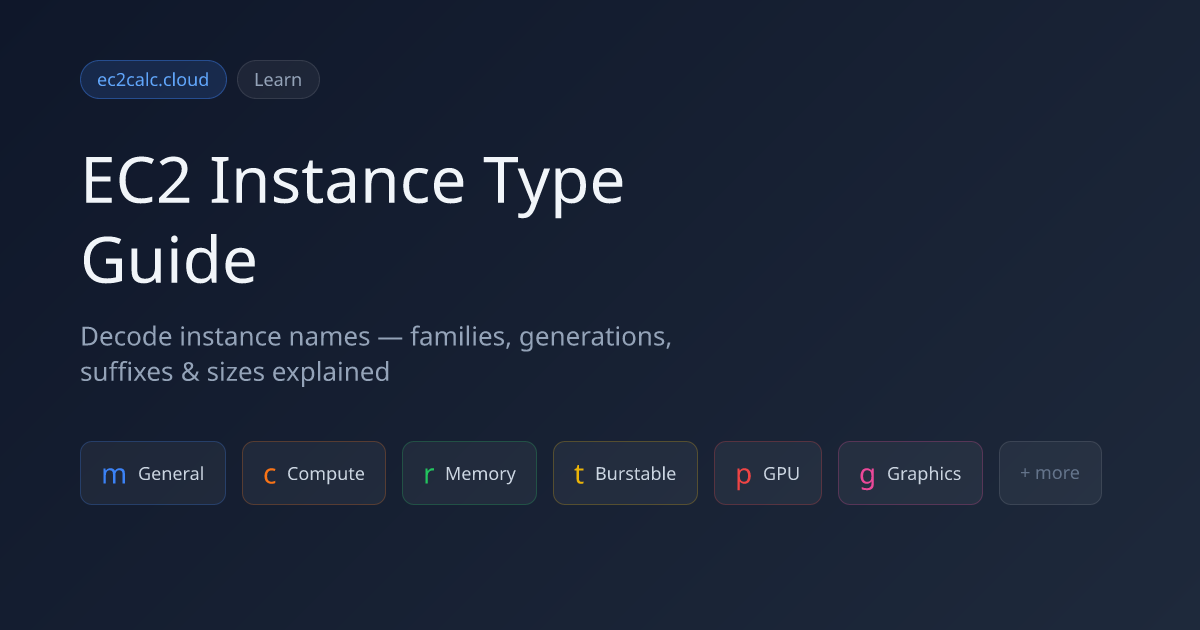
Task: Click the ec2calc.cloud badge
Action: click(153, 80)
